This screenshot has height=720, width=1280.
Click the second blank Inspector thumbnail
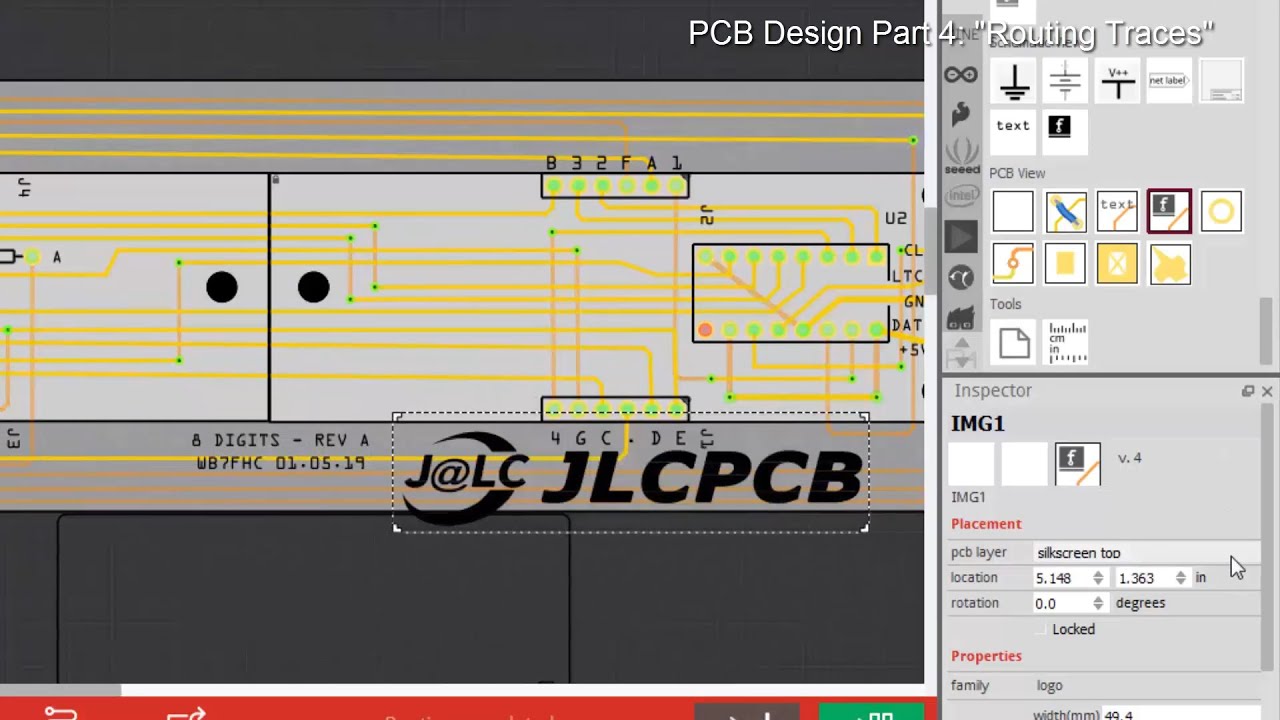tap(1024, 464)
